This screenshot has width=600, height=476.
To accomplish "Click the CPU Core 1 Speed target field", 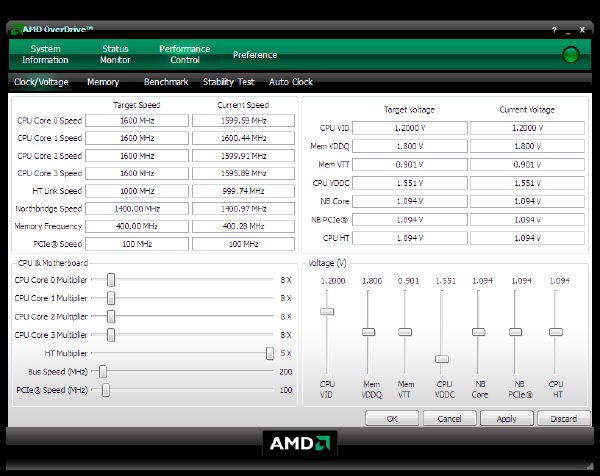I will (137, 138).
